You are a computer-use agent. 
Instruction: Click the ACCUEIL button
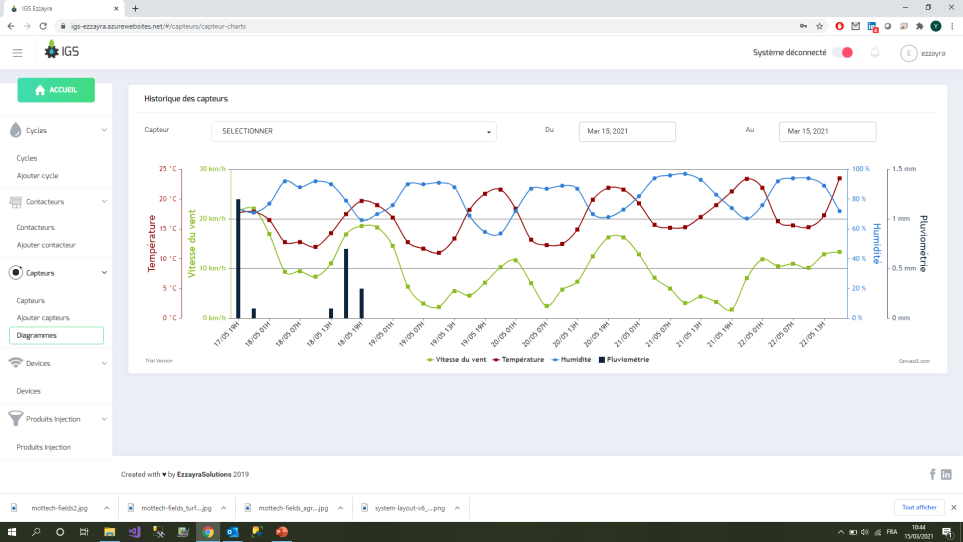[x=56, y=90]
